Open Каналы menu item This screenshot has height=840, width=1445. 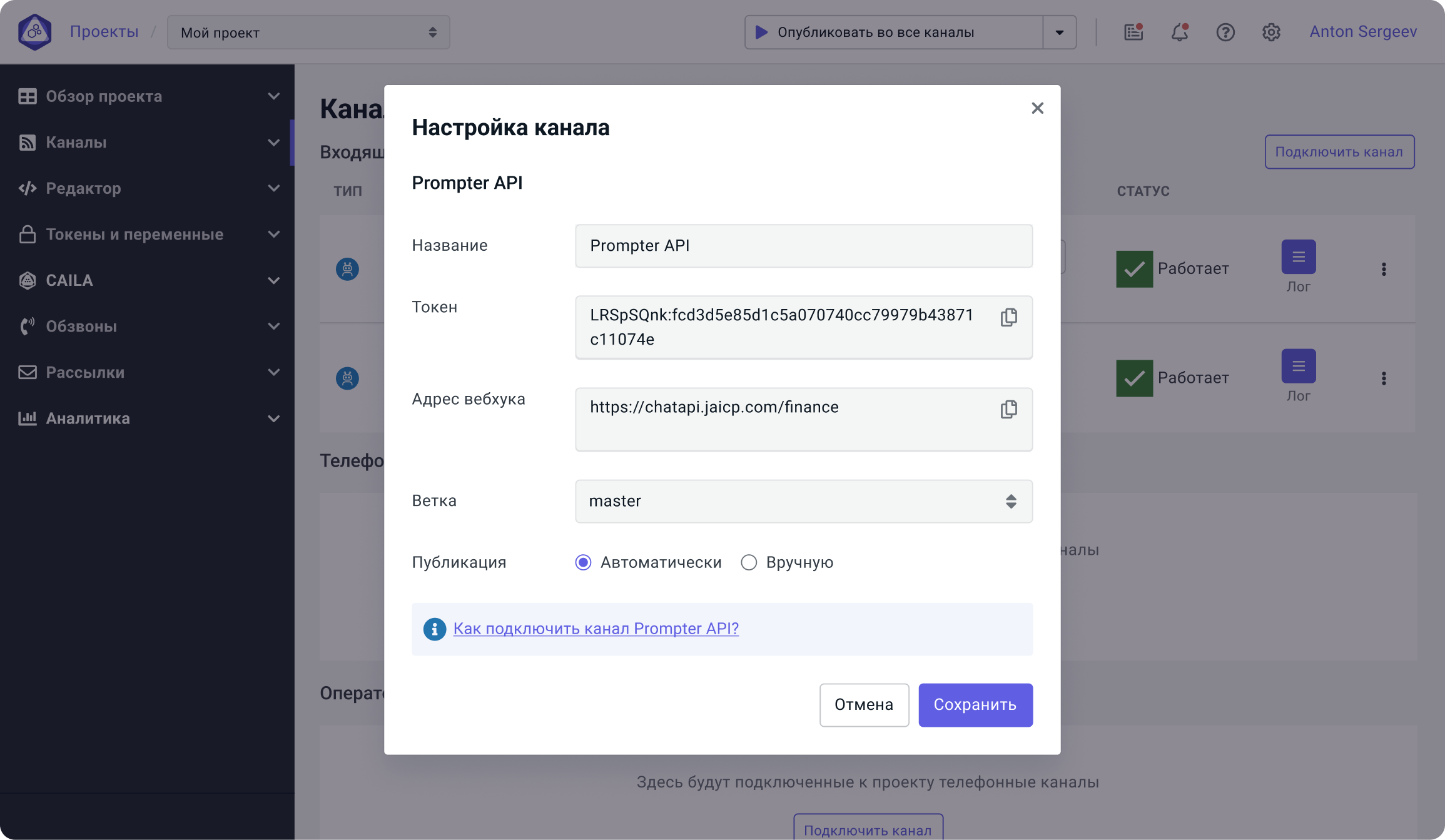pyautogui.click(x=147, y=143)
